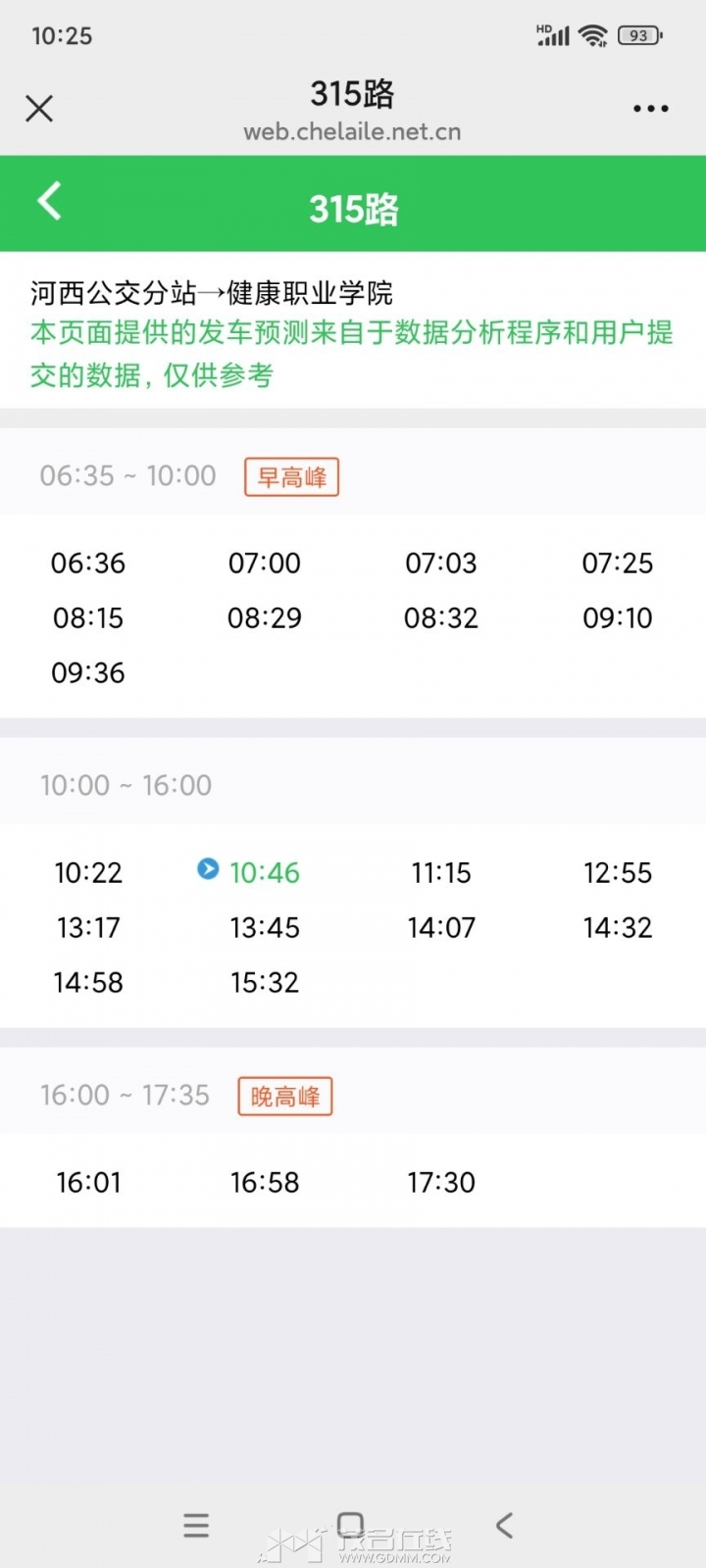Image resolution: width=706 pixels, height=1568 pixels.
Task: Select the highlighted 10:46 departure time
Action: tap(265, 873)
